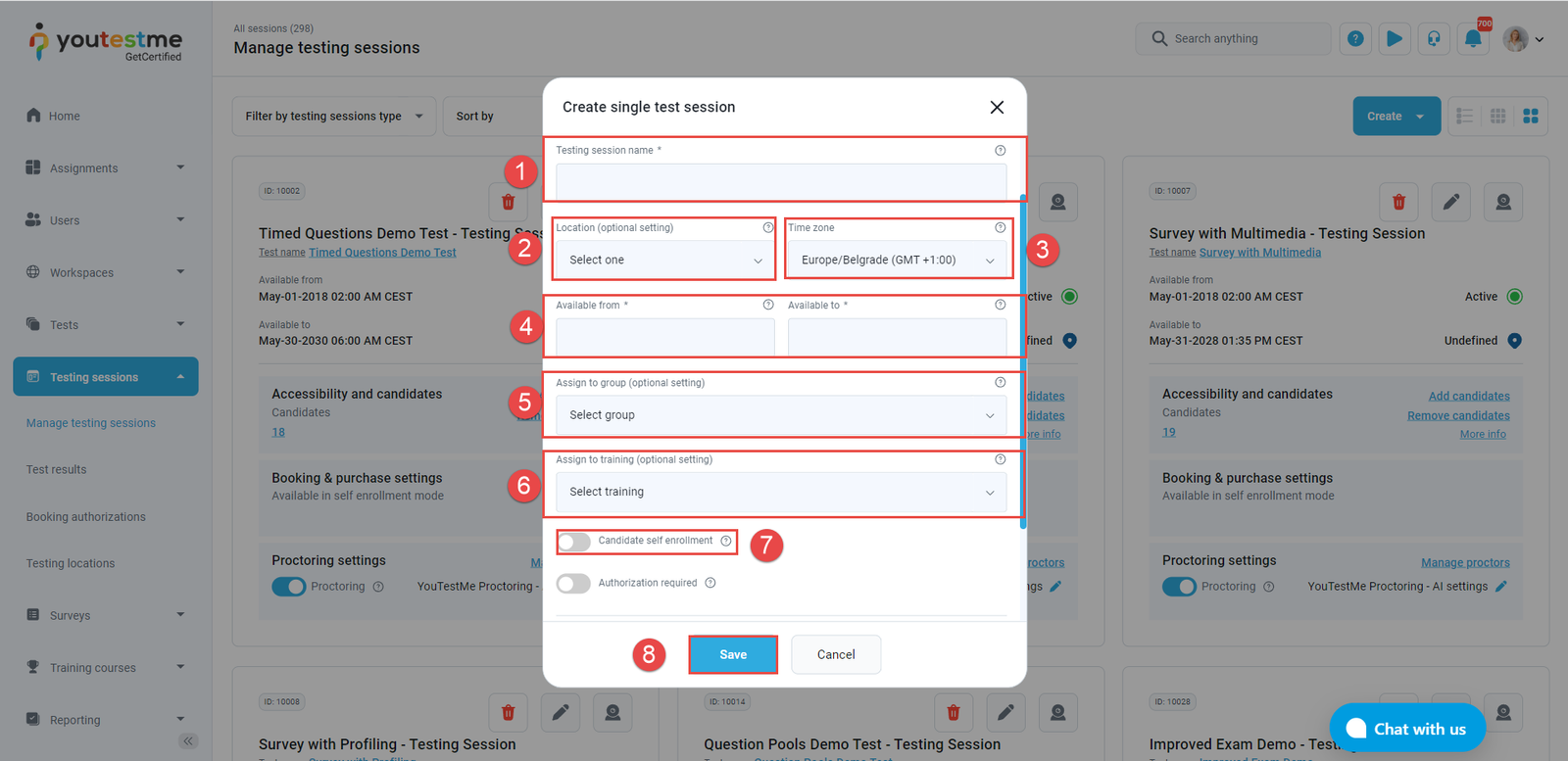1568x761 pixels.
Task: Click the trash icon on Survey with Profiling card
Action: [x=508, y=712]
